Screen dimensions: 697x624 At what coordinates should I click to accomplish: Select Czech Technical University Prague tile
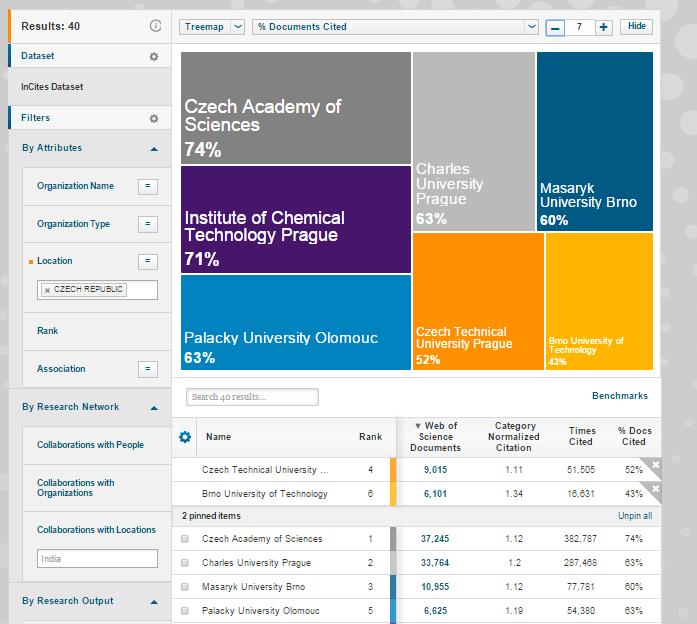coord(478,301)
